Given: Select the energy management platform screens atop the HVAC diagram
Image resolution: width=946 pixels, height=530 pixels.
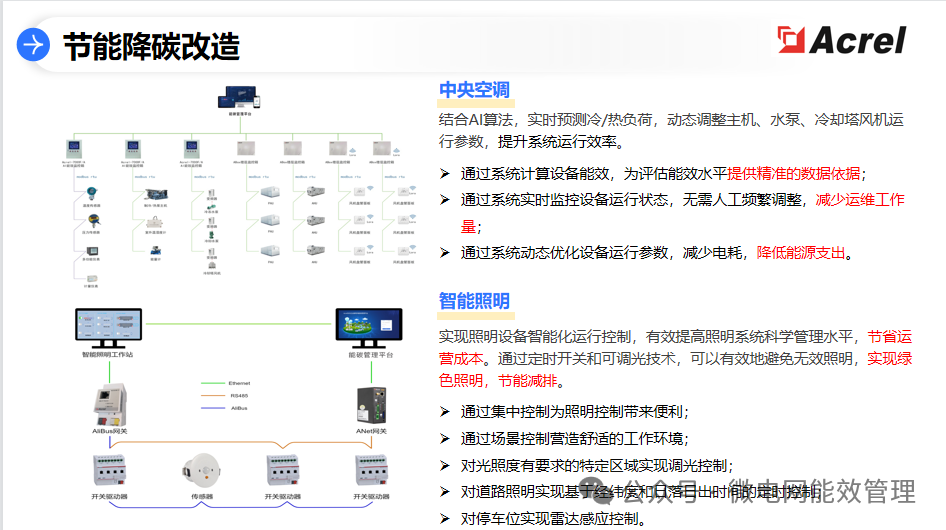Looking at the screenshot, I should point(240,97).
